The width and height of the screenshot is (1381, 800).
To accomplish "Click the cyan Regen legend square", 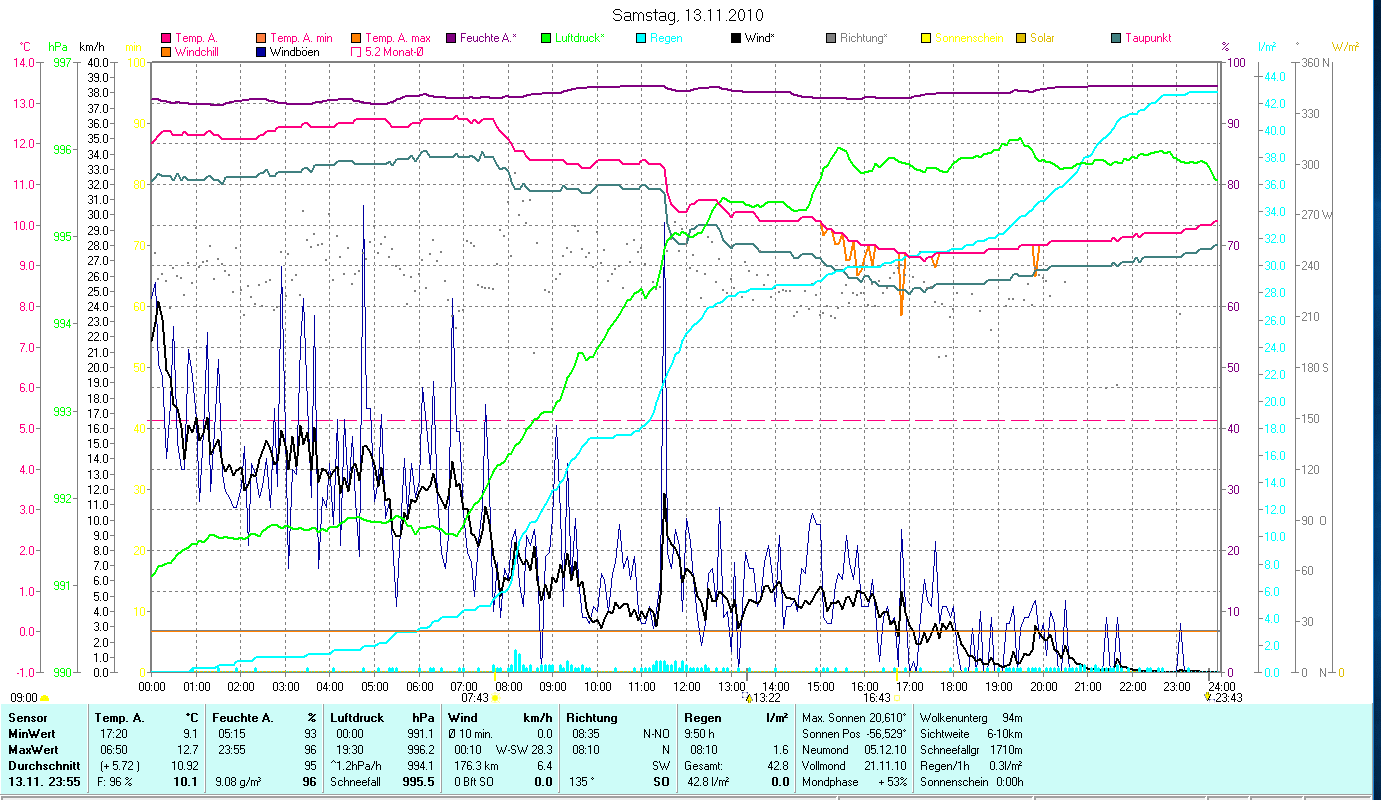I will click(x=641, y=39).
